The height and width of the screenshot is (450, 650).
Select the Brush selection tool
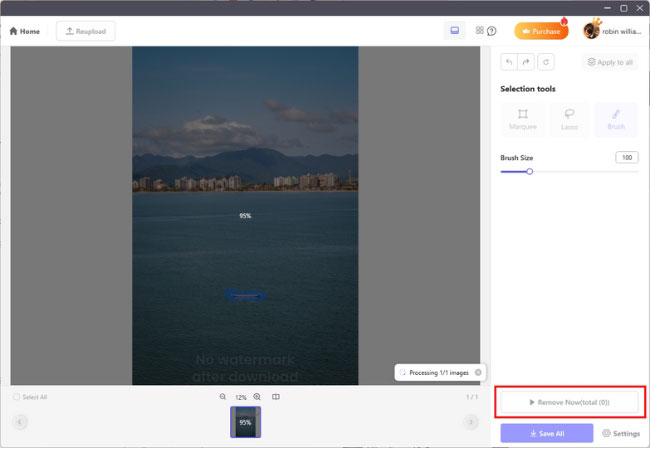click(x=616, y=119)
